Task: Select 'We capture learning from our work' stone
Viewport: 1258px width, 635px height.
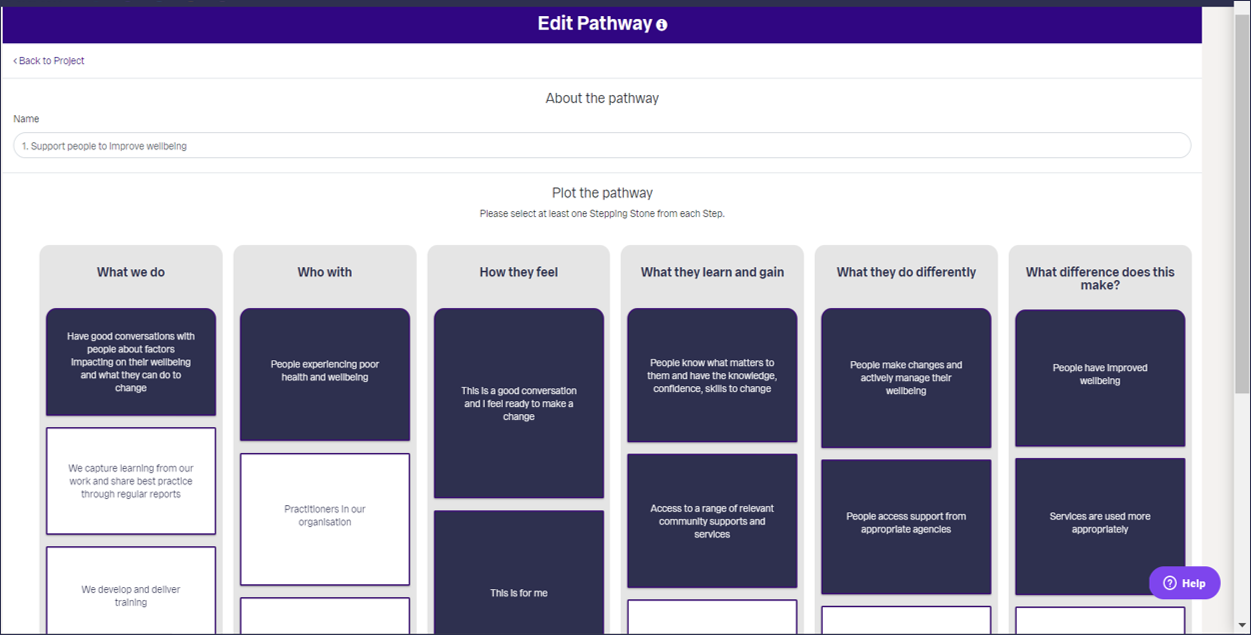Action: pos(131,481)
